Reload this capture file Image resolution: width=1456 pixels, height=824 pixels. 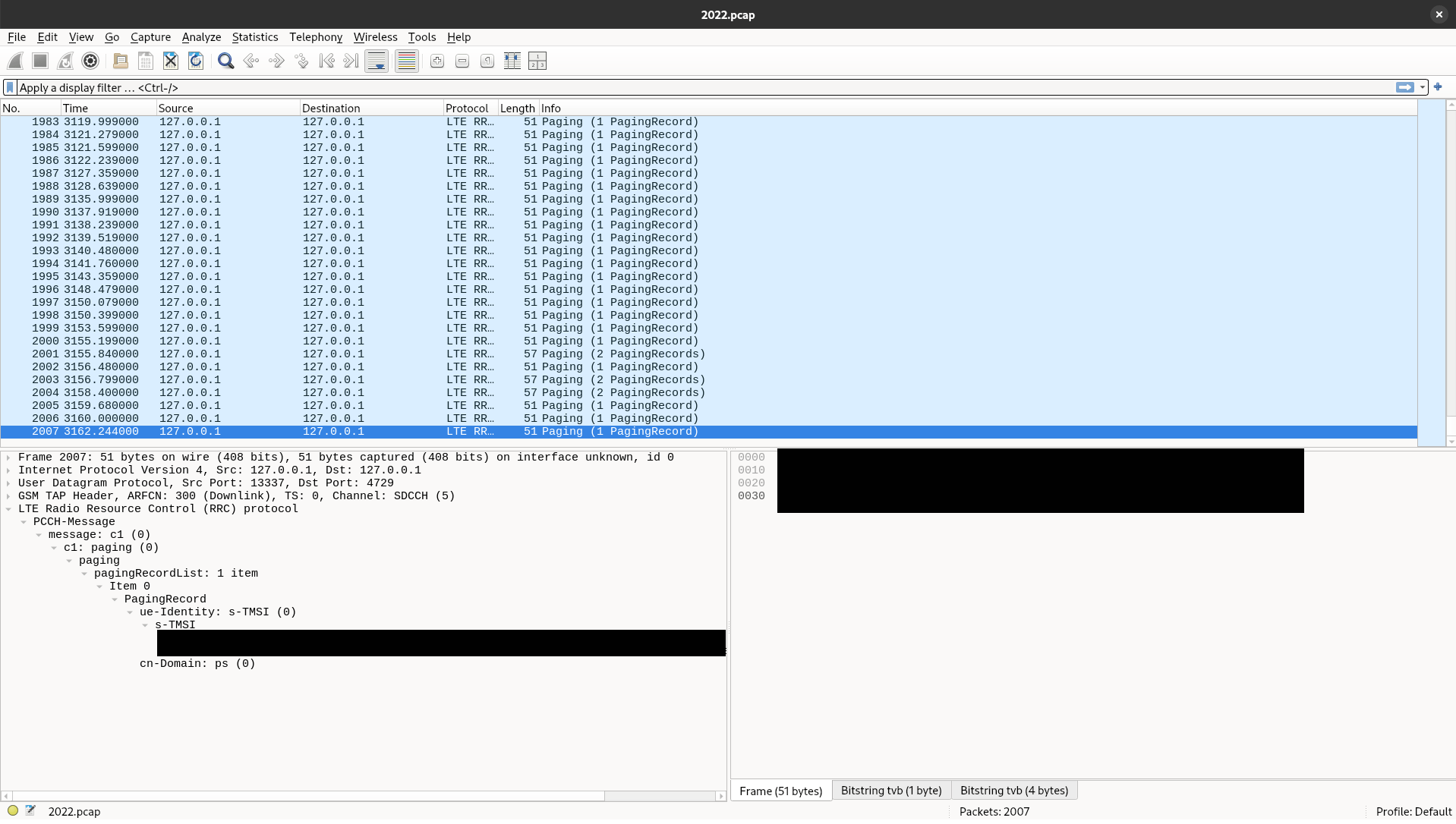(x=195, y=61)
